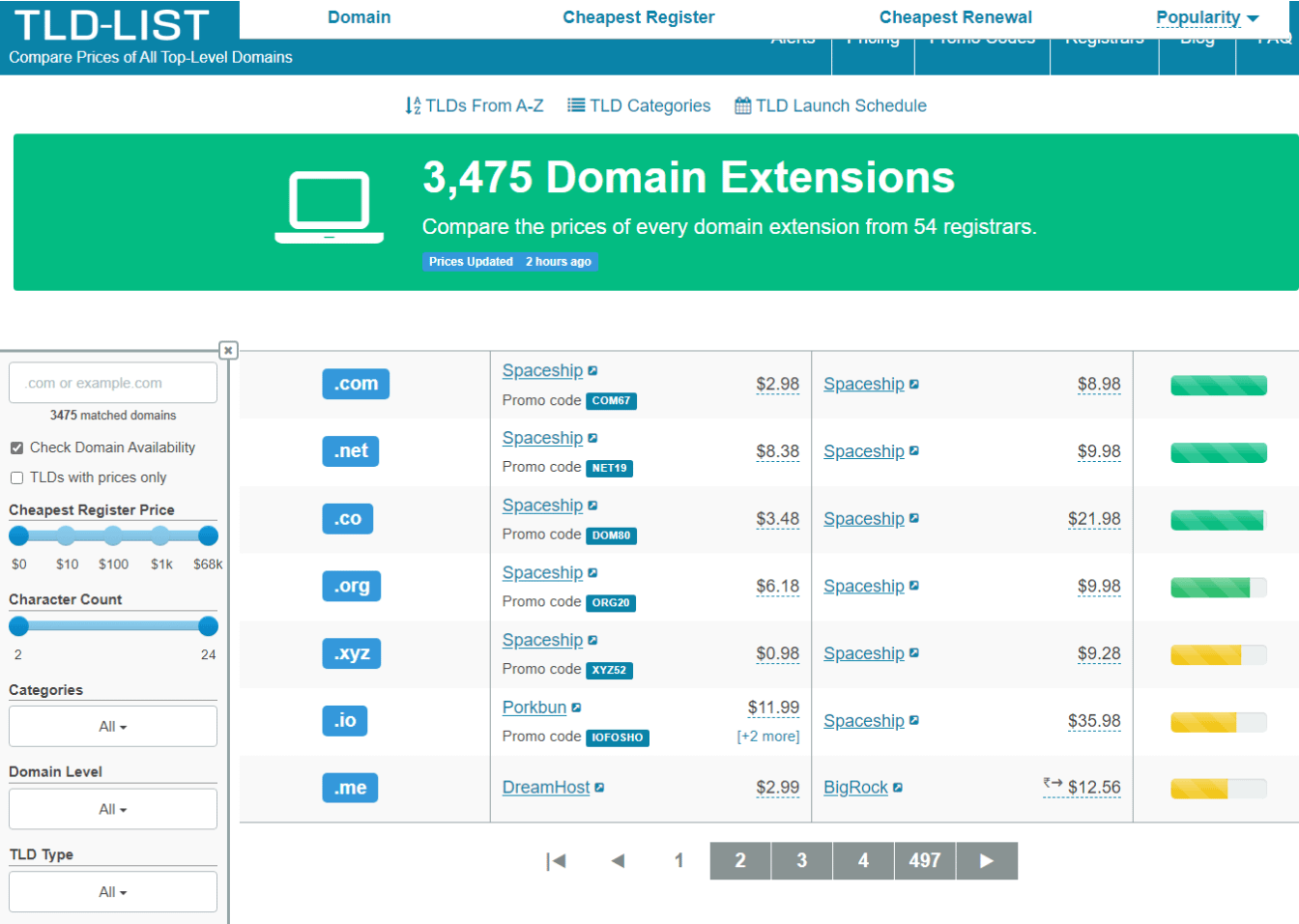The image size is (1299, 924).
Task: Open external link icon next to .com Spaceship register
Action: (x=593, y=371)
